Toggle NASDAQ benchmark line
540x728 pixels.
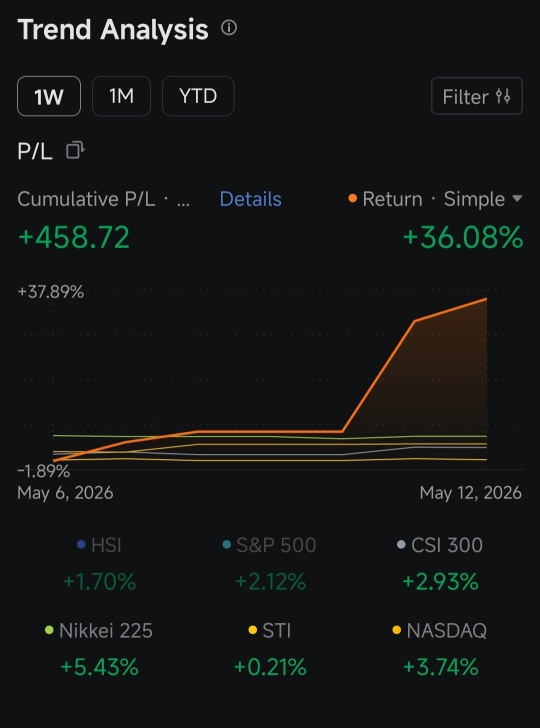coord(440,630)
